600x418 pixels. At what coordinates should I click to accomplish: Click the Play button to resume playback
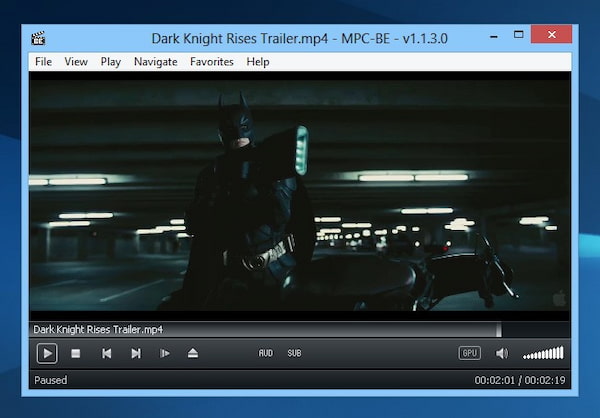pyautogui.click(x=47, y=353)
